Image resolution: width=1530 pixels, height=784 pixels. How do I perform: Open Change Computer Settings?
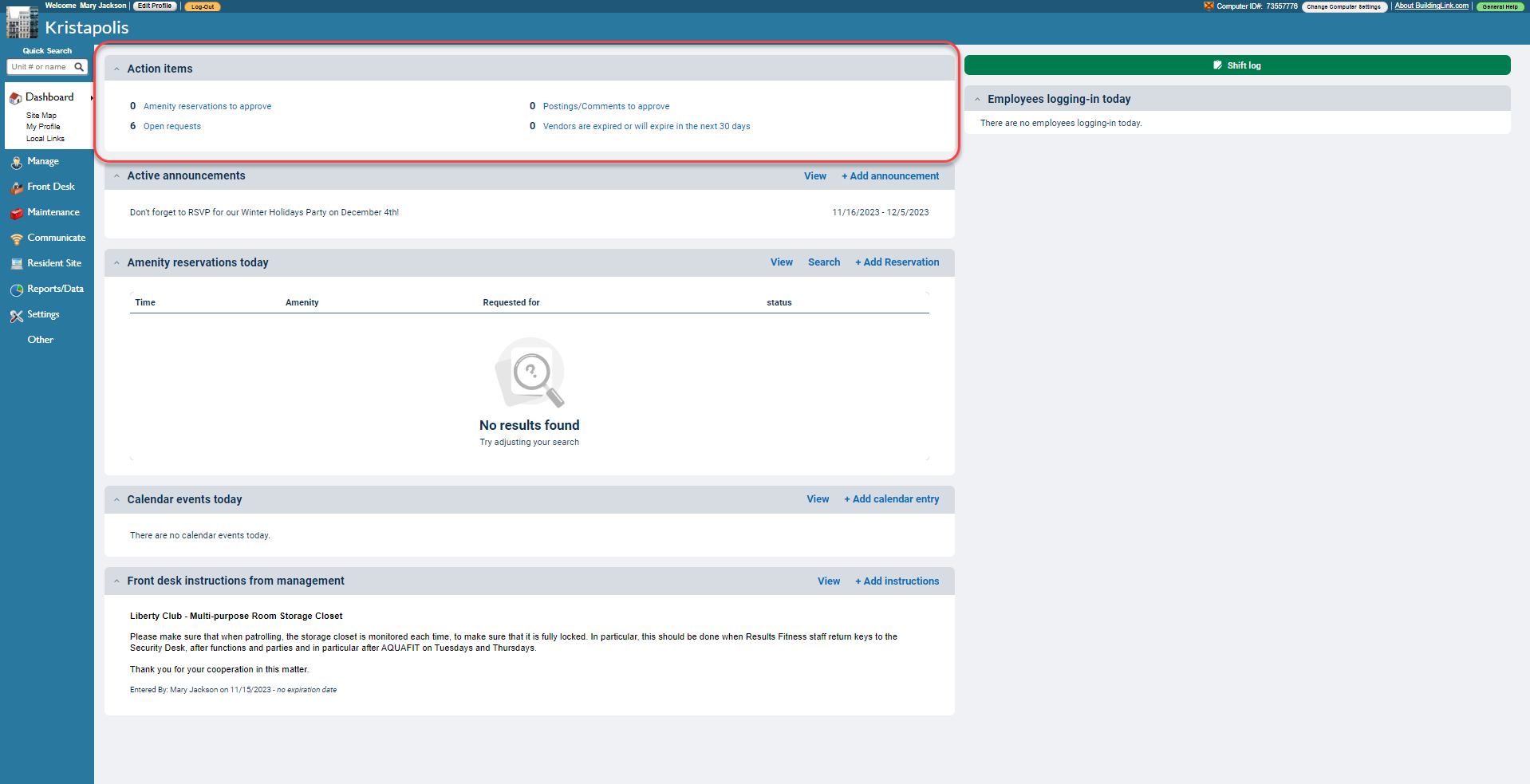1344,6
